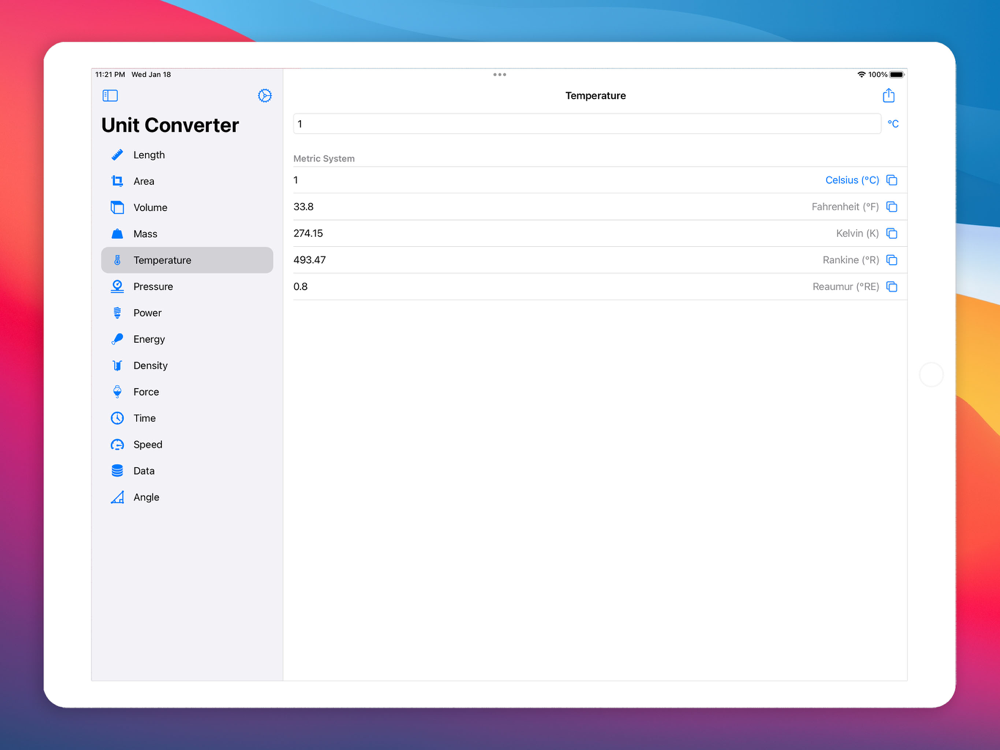Click the Area crop icon
The height and width of the screenshot is (750, 1000).
point(117,181)
